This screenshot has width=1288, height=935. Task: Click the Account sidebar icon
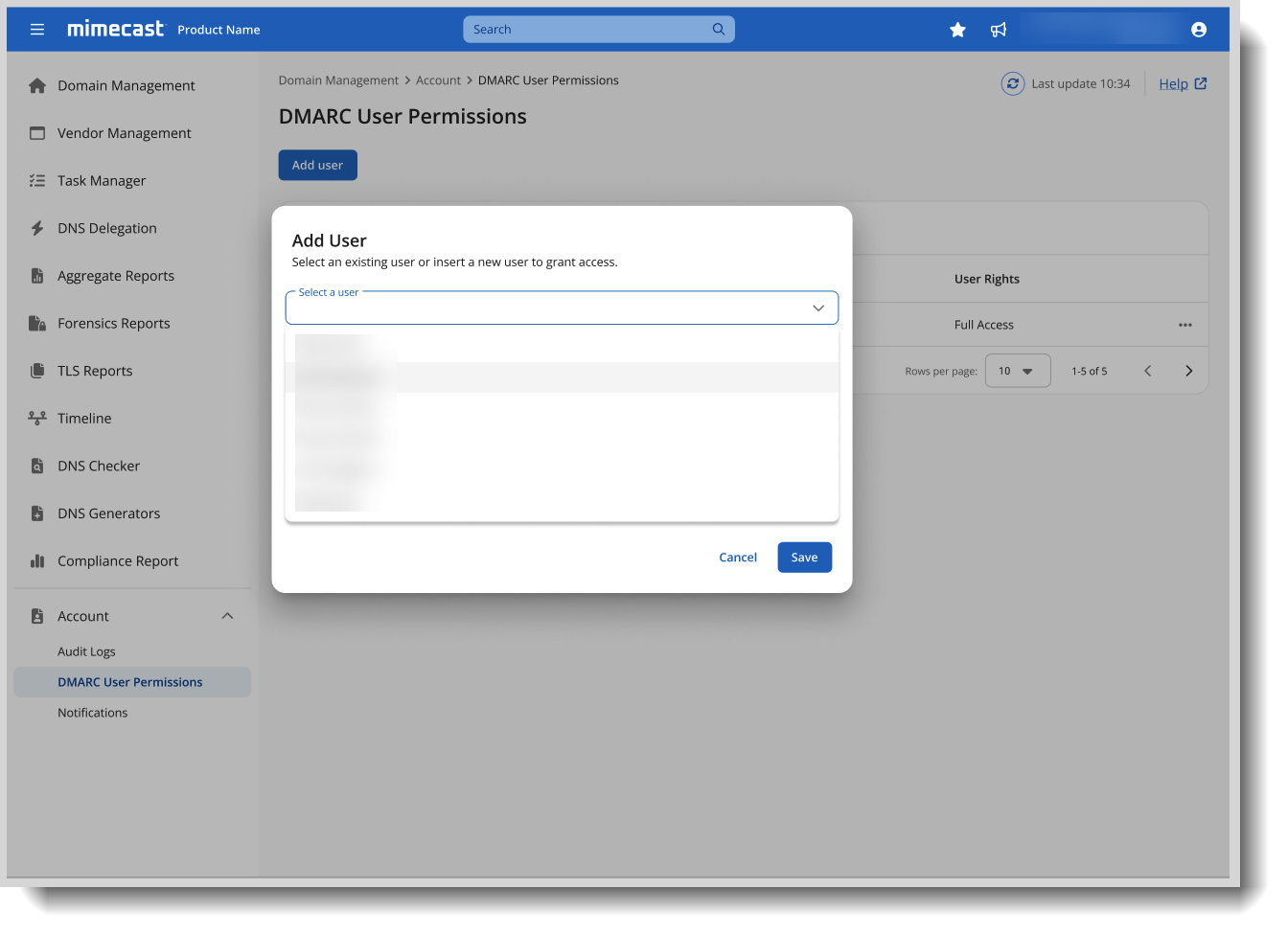click(x=37, y=616)
